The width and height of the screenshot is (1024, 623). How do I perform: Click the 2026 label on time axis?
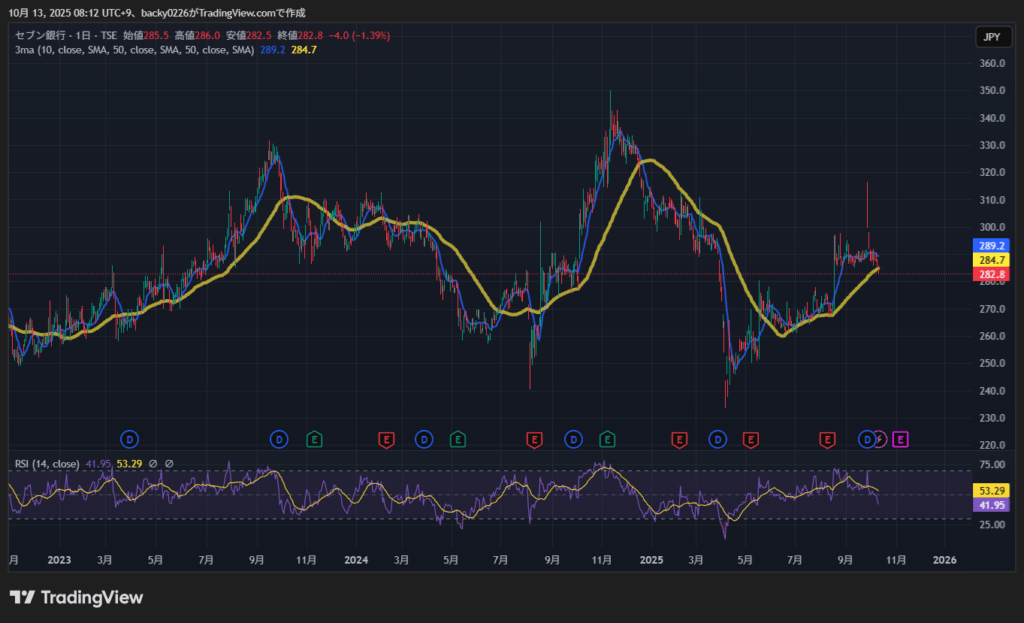coord(944,560)
